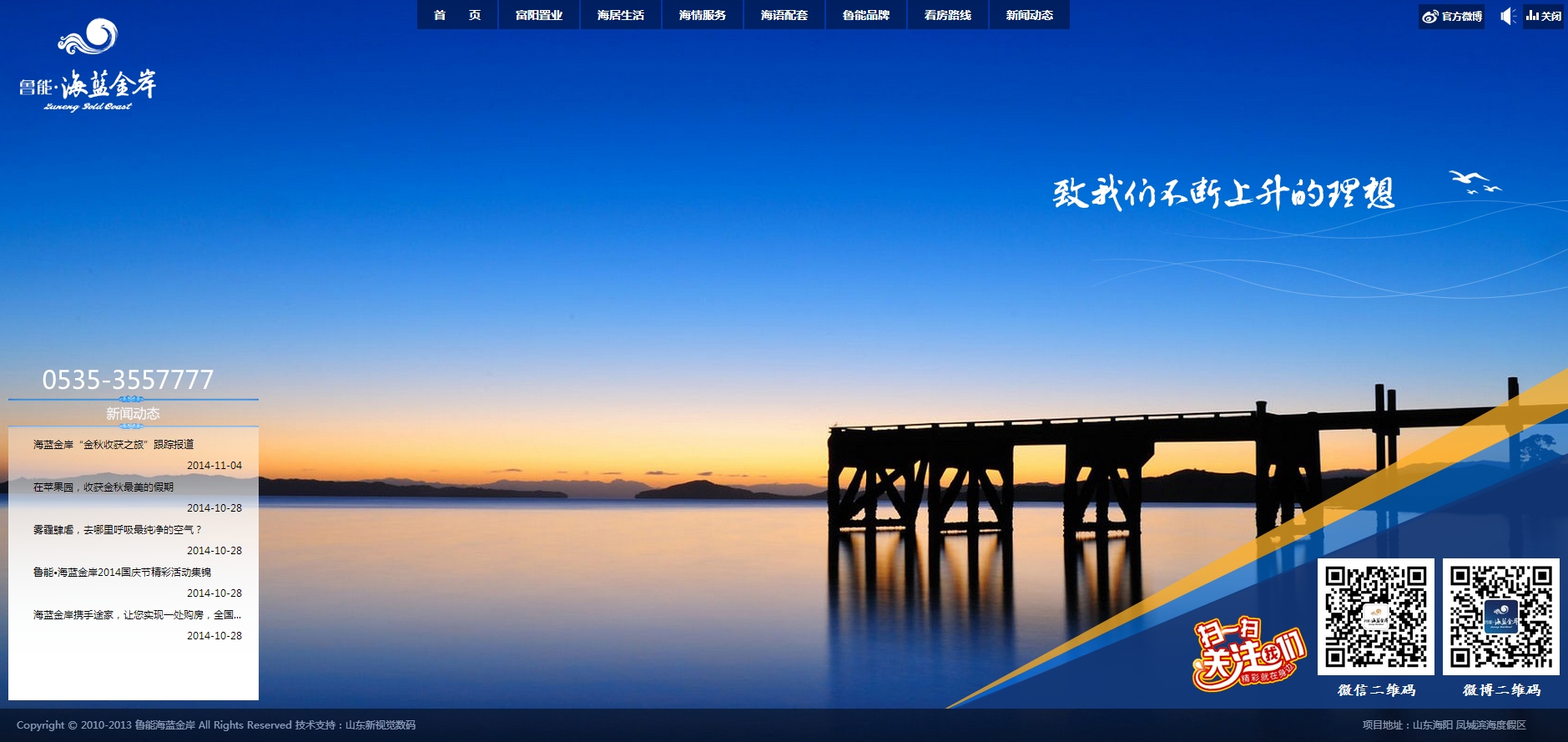Screen dimensions: 1568x742
Task: Turn off music with 关闭 toggle
Action: (x=1544, y=16)
